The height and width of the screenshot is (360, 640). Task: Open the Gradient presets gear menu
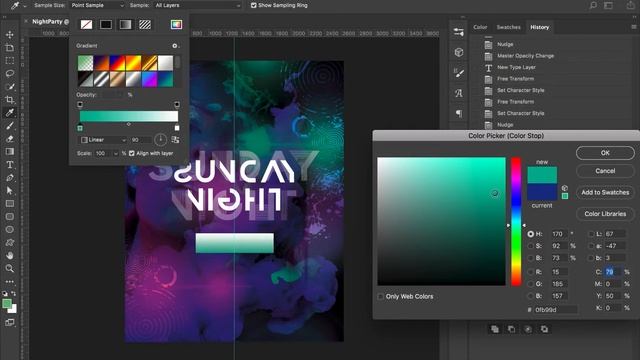(x=175, y=46)
